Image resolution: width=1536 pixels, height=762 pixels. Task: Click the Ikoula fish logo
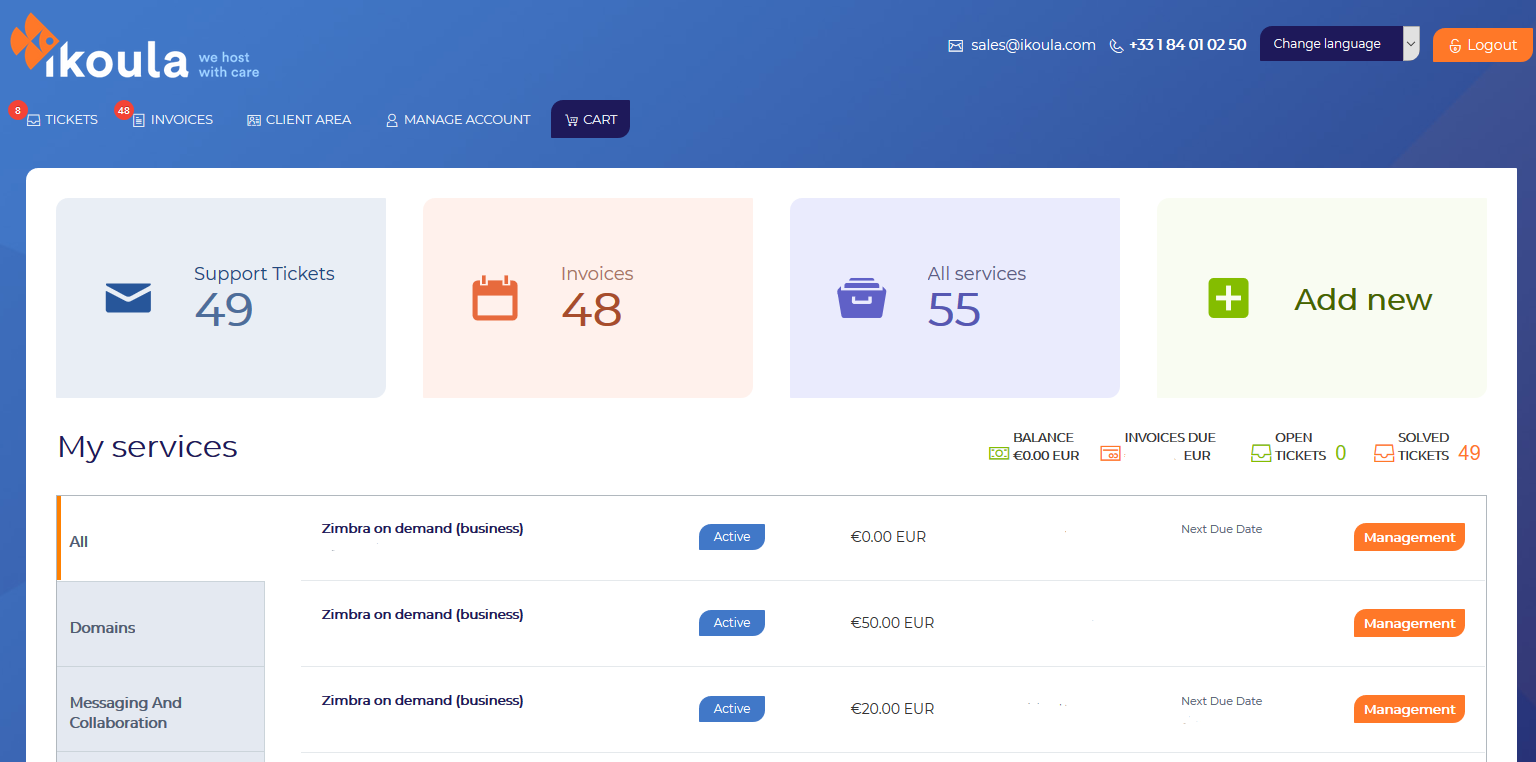(x=35, y=40)
